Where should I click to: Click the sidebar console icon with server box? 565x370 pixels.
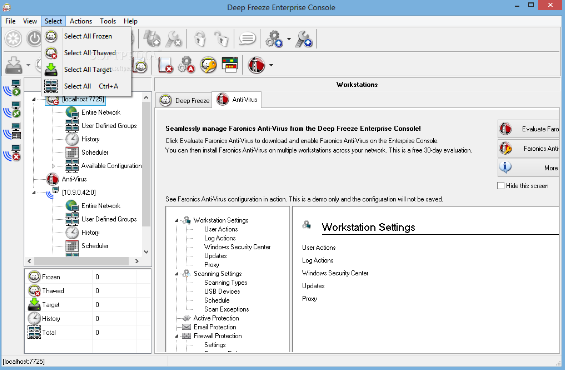(12, 131)
